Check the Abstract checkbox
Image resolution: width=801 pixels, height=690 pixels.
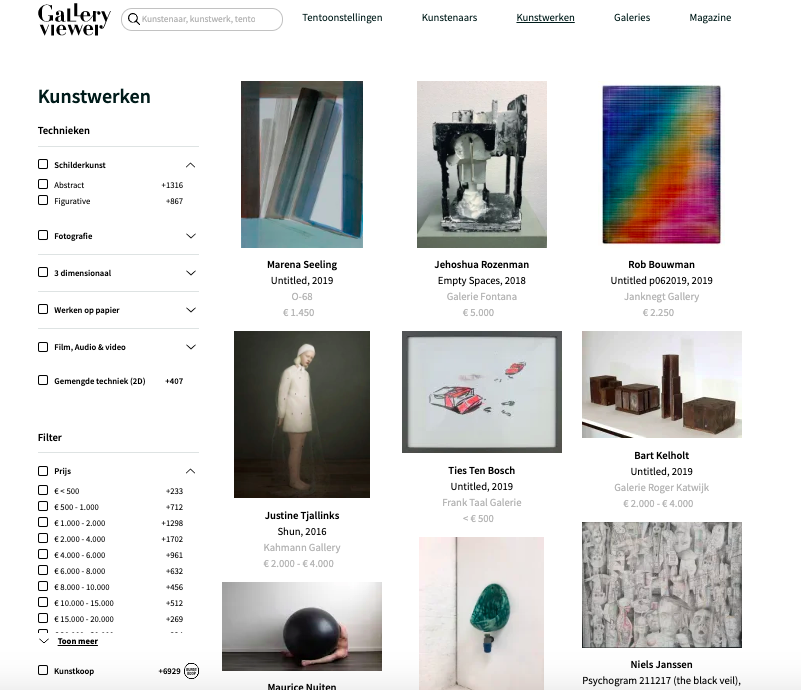click(x=43, y=184)
